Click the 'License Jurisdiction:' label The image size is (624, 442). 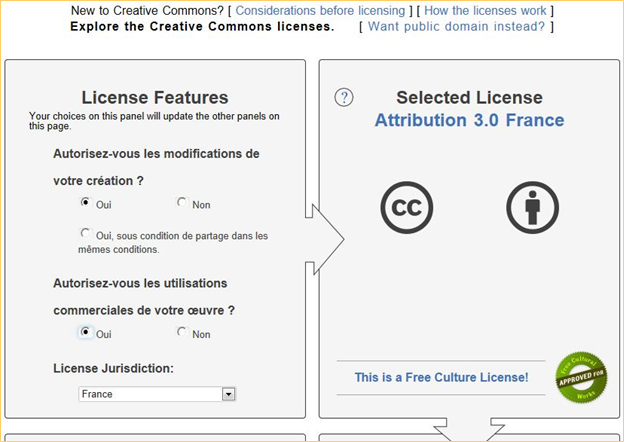pos(114,368)
